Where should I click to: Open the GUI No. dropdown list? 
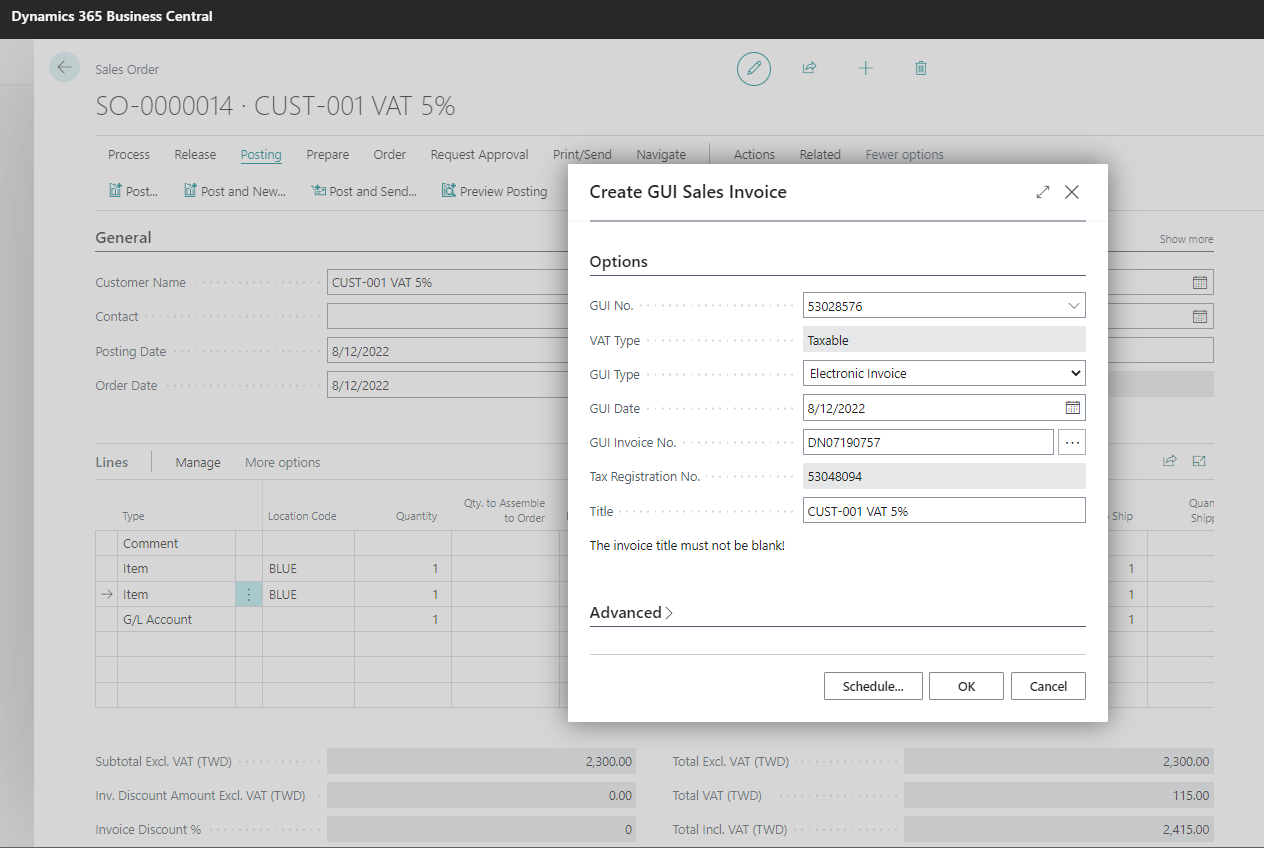[x=1074, y=306]
